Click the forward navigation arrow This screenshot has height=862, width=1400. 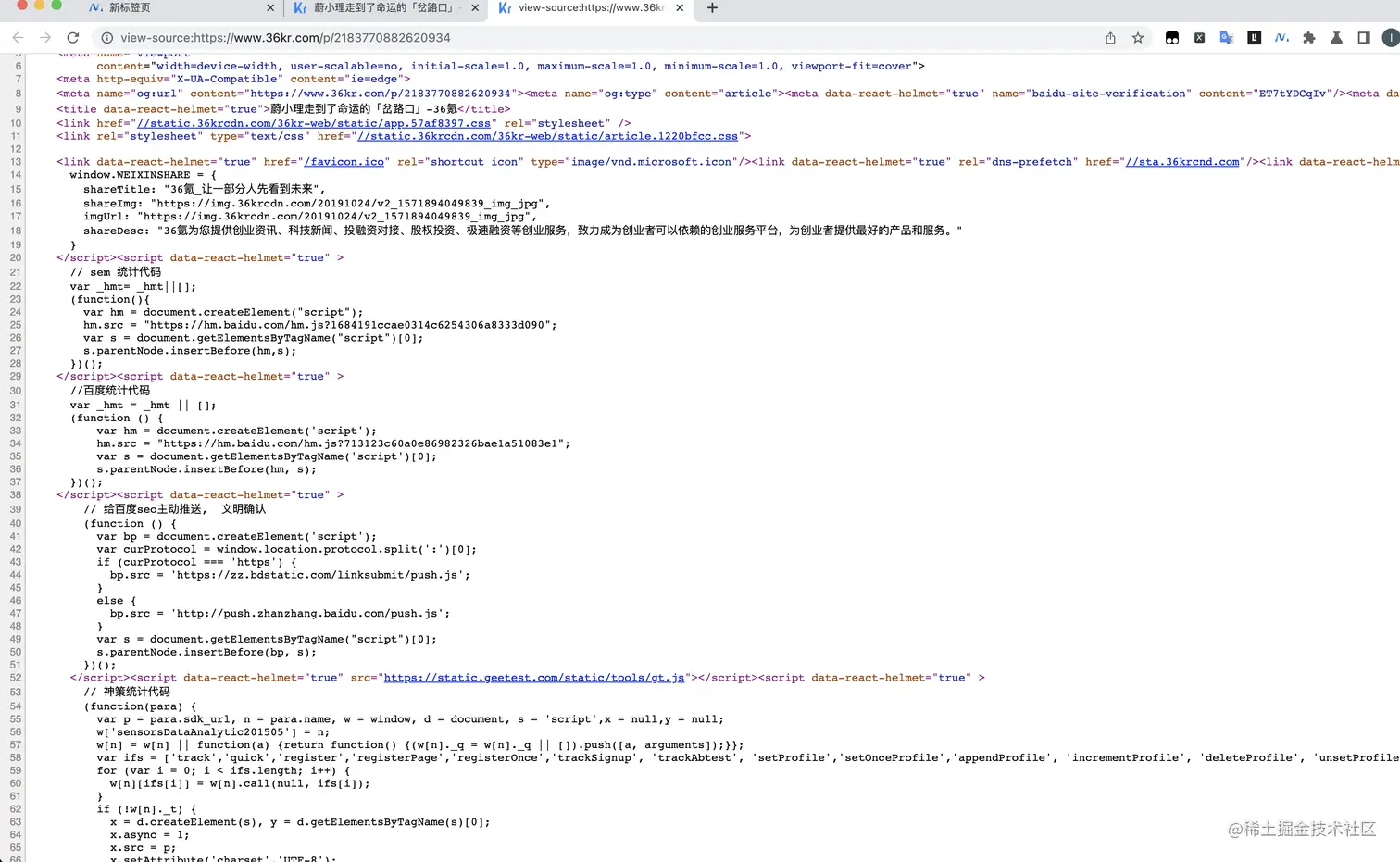(x=44, y=37)
